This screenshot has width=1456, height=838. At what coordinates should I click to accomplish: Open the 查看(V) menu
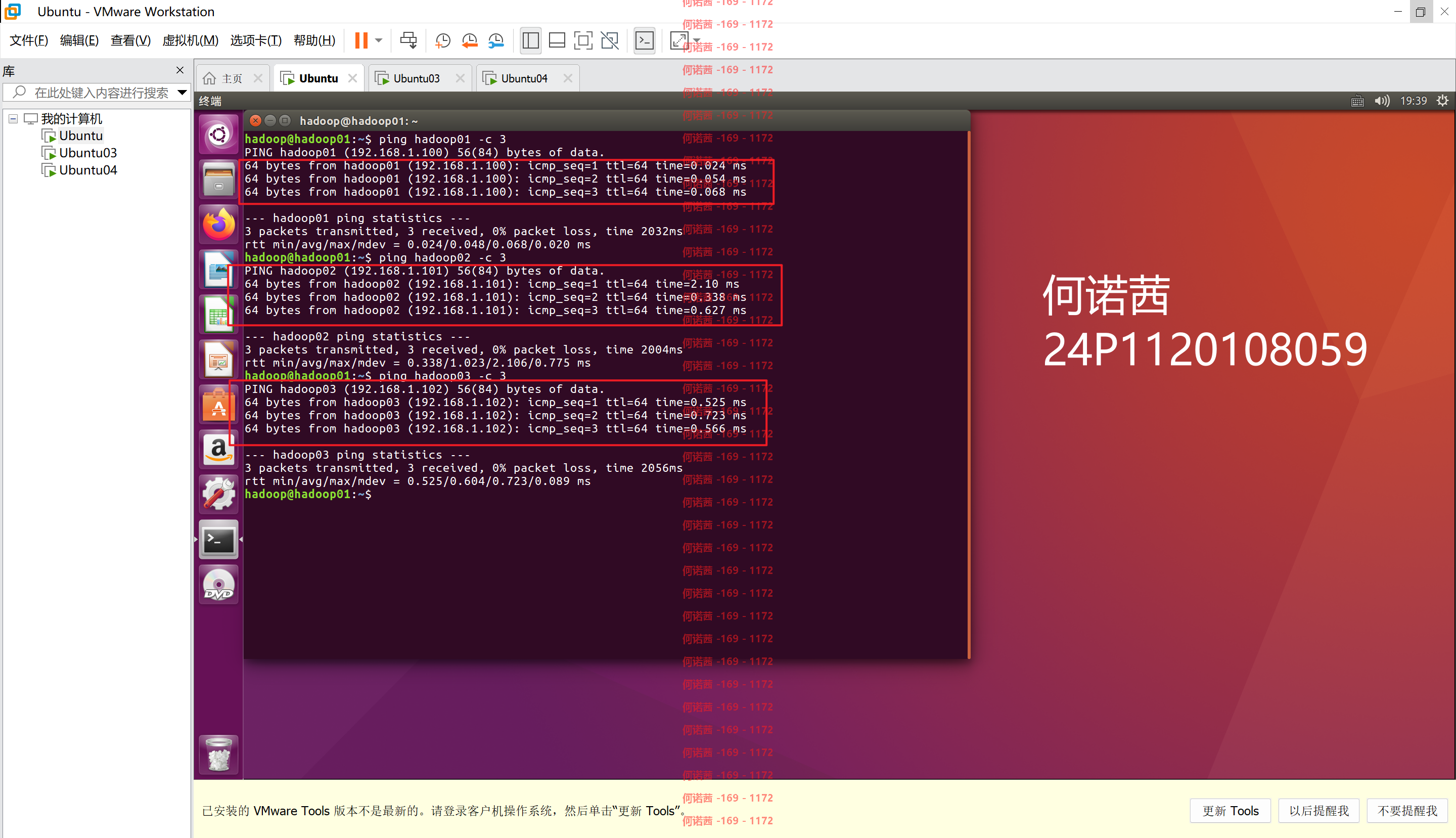coord(130,40)
